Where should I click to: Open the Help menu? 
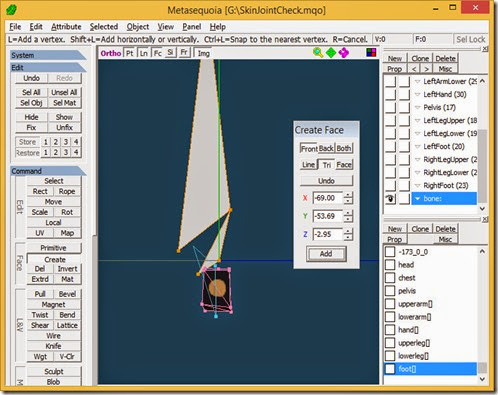tap(218, 27)
